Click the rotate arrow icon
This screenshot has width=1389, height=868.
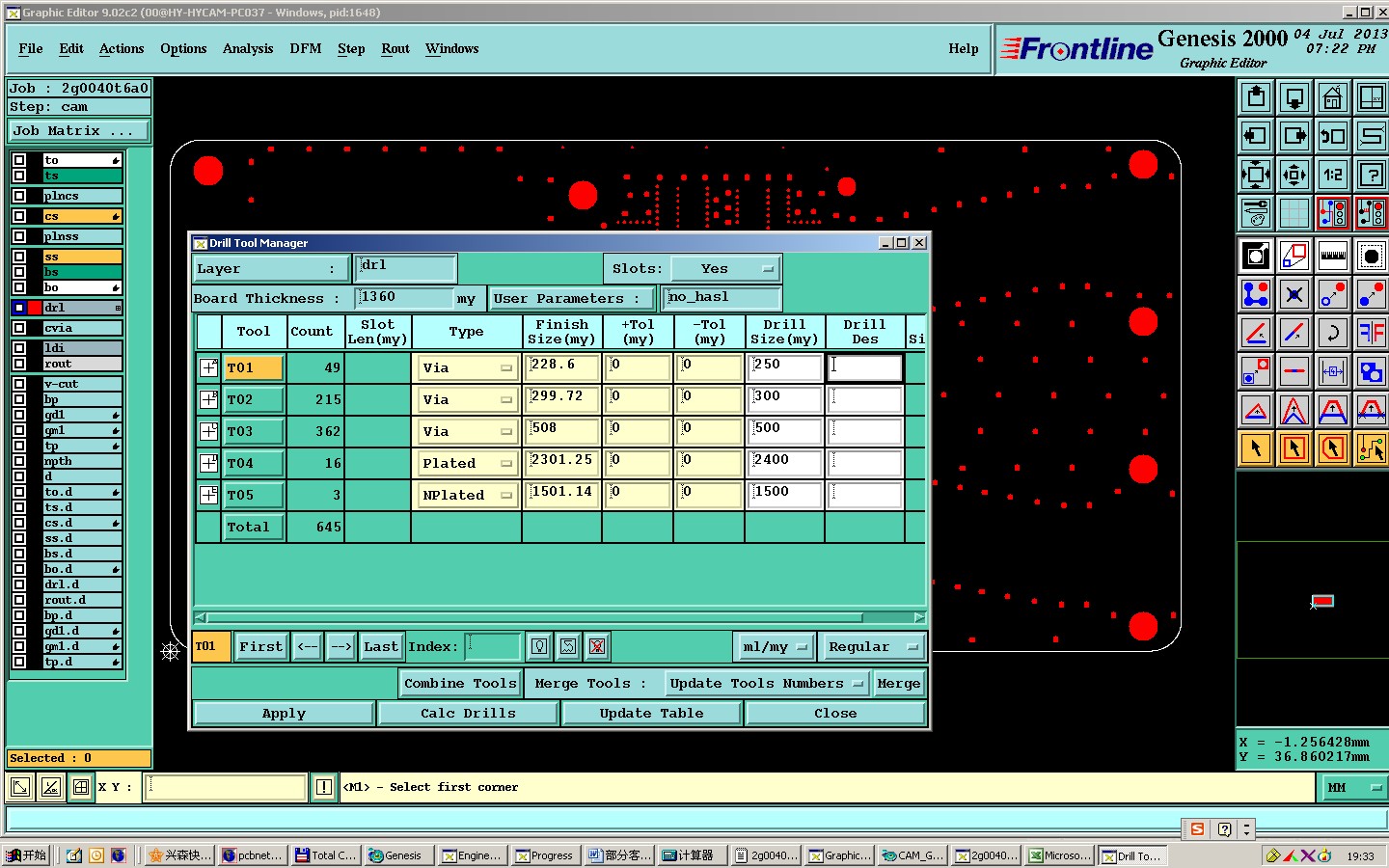(1333, 333)
